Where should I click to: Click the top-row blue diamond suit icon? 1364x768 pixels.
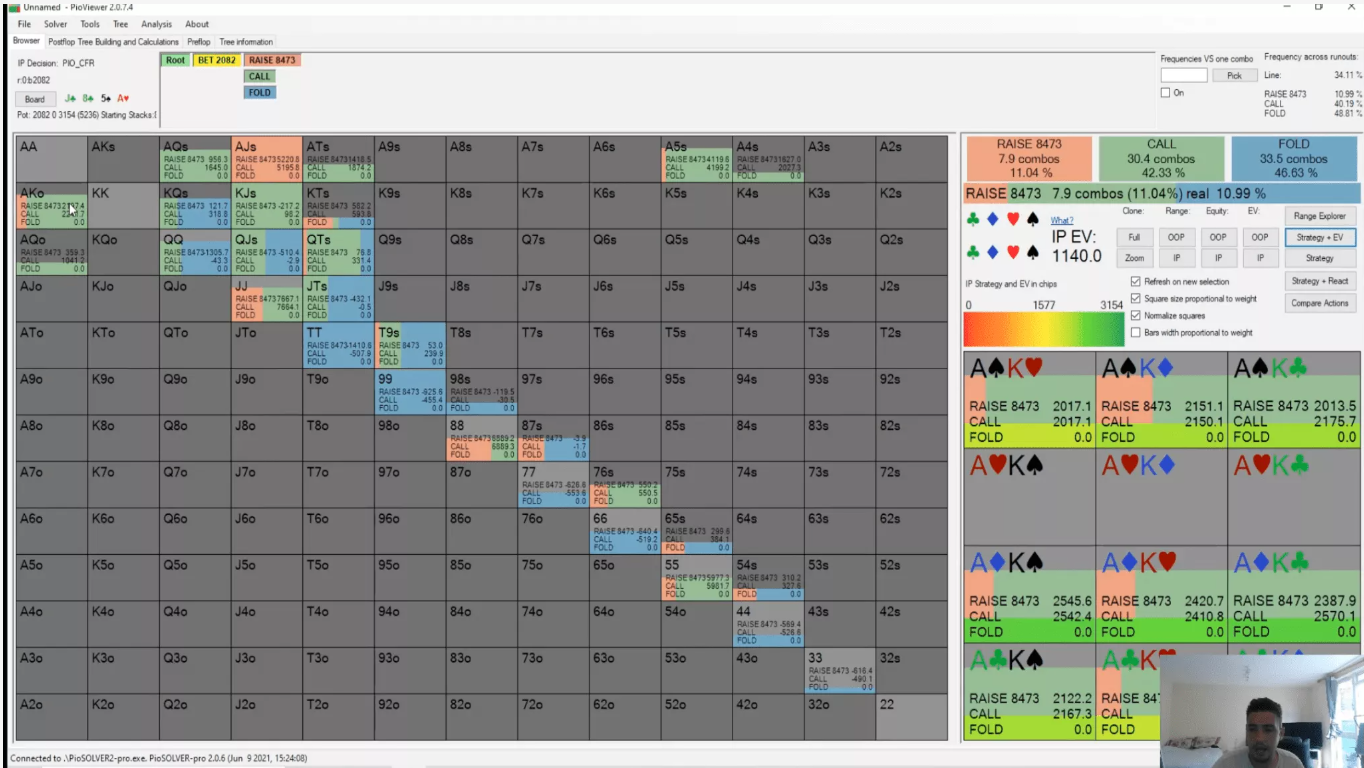(992, 220)
